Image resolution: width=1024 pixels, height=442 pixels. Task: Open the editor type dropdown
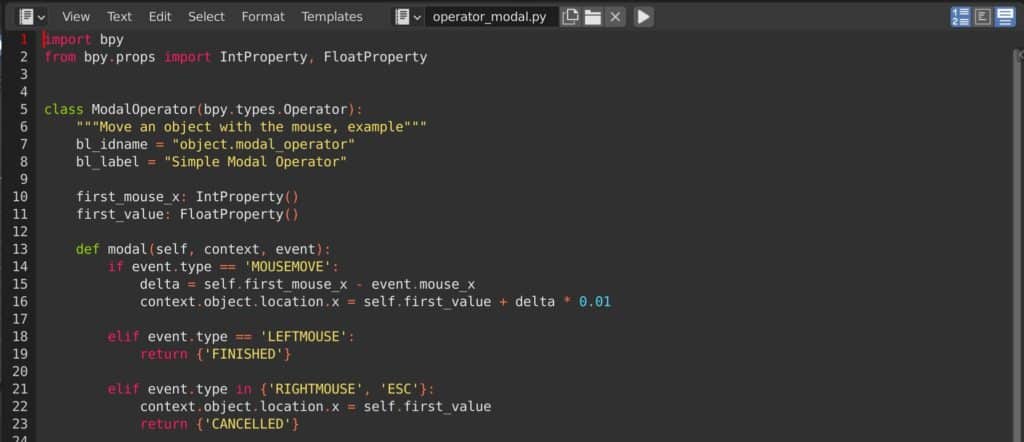coord(32,16)
